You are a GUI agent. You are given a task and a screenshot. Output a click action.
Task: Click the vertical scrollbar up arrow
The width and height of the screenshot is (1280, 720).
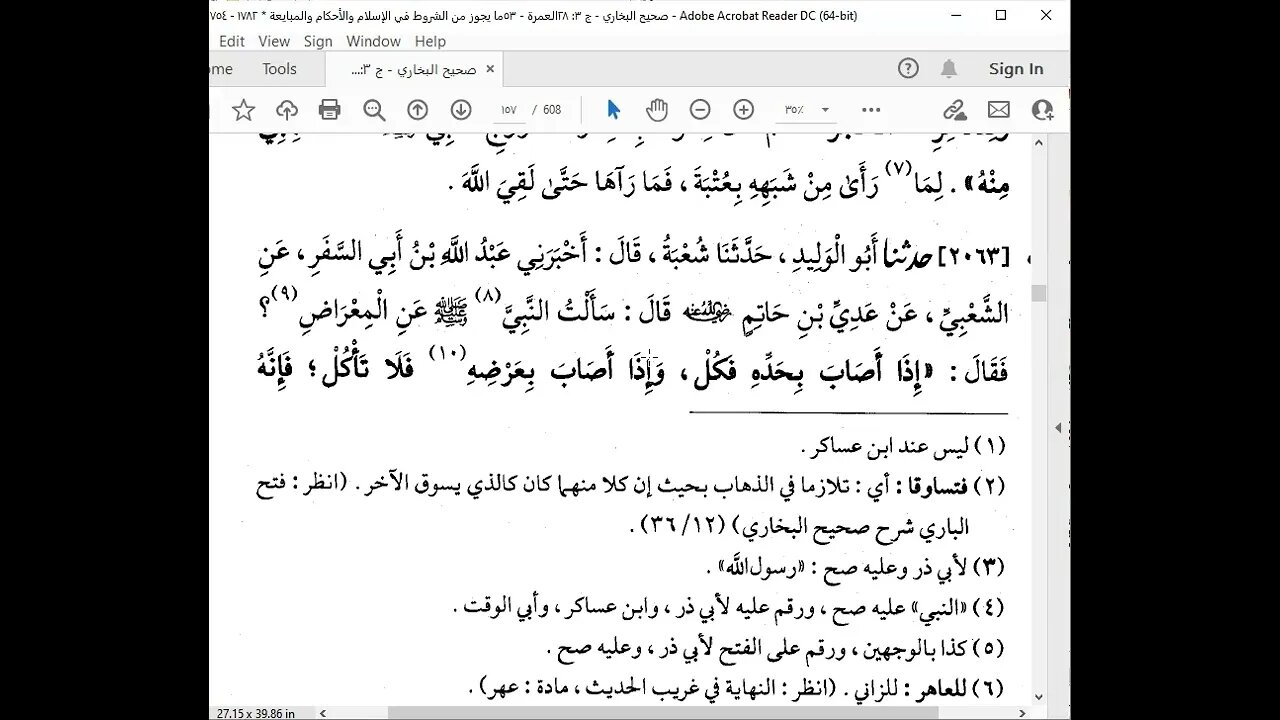1039,143
